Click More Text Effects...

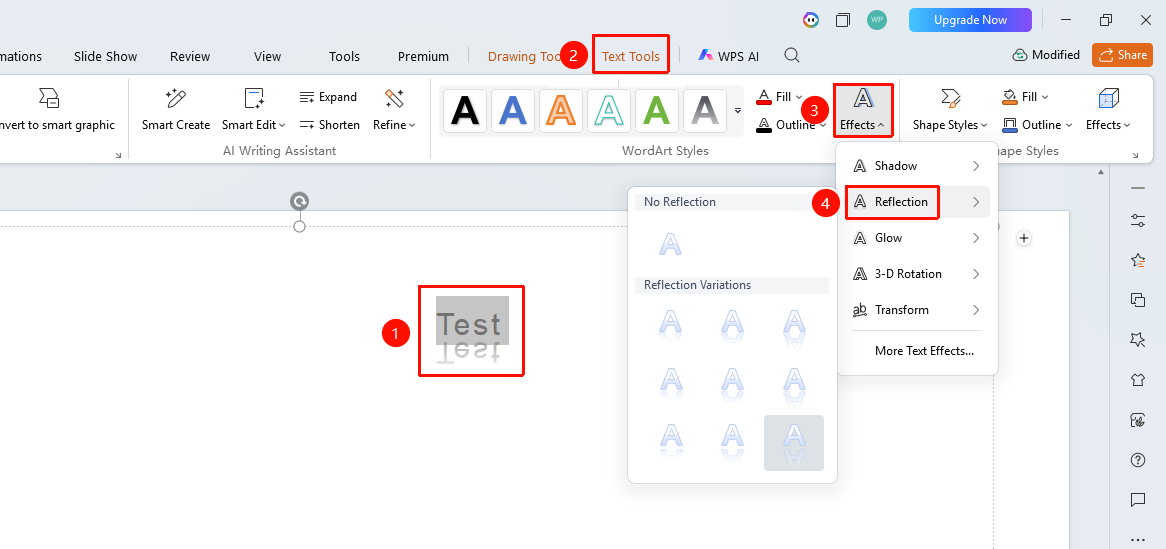(x=924, y=350)
